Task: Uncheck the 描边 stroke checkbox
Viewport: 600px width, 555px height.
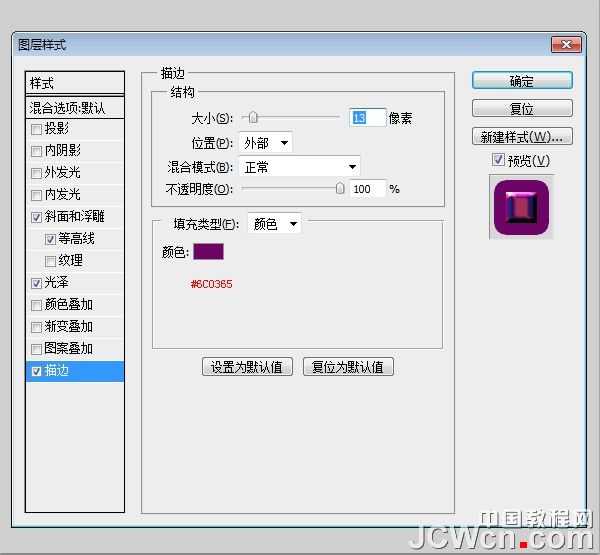Action: pyautogui.click(x=36, y=371)
